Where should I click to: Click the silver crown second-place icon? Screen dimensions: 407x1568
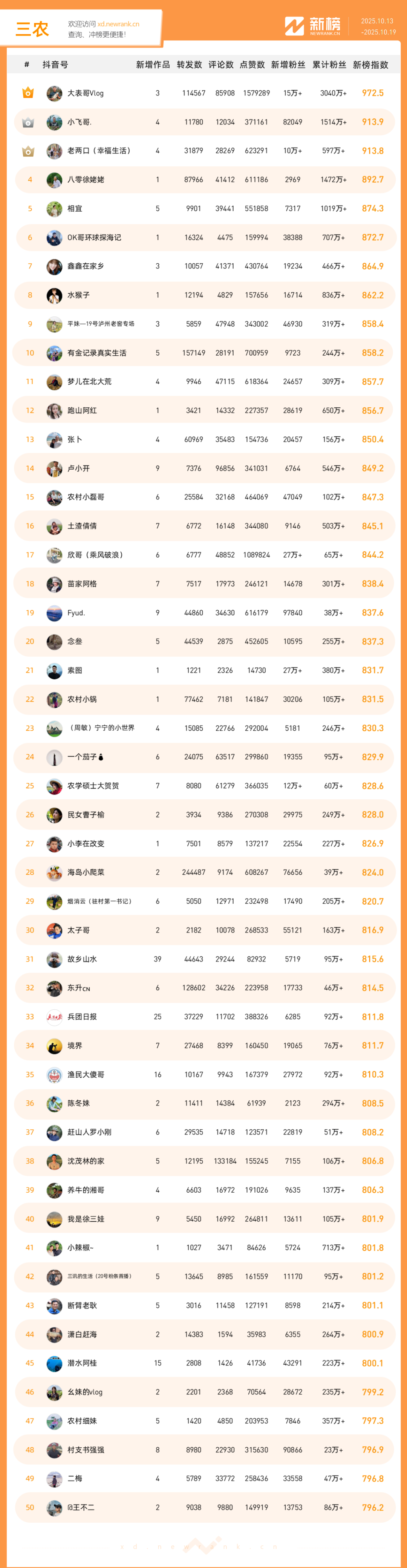tap(28, 122)
